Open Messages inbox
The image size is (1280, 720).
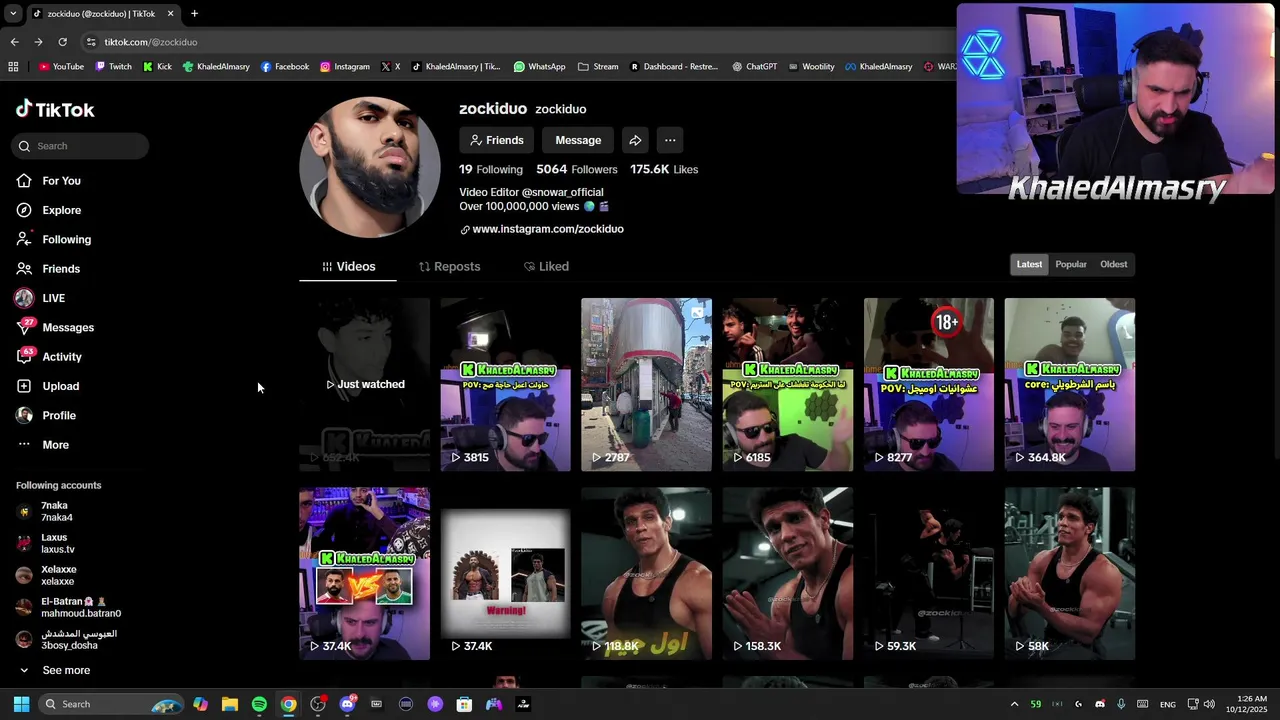tap(68, 328)
